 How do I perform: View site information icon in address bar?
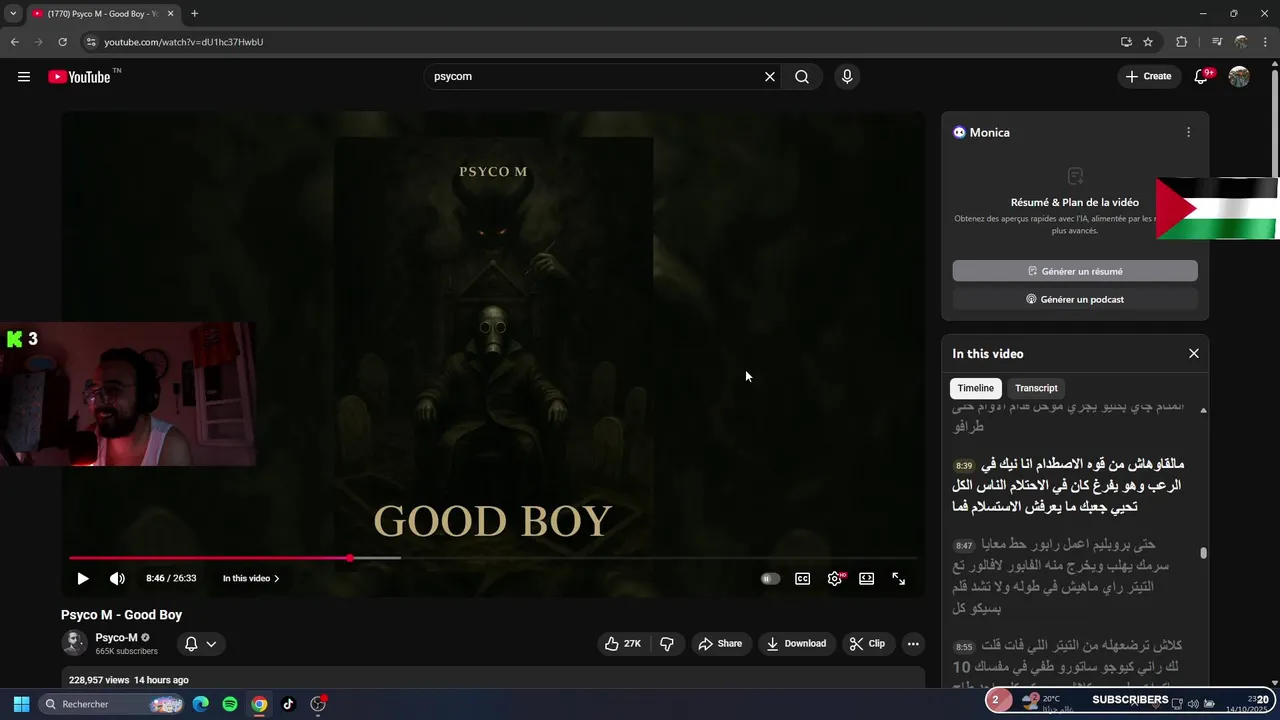click(91, 42)
